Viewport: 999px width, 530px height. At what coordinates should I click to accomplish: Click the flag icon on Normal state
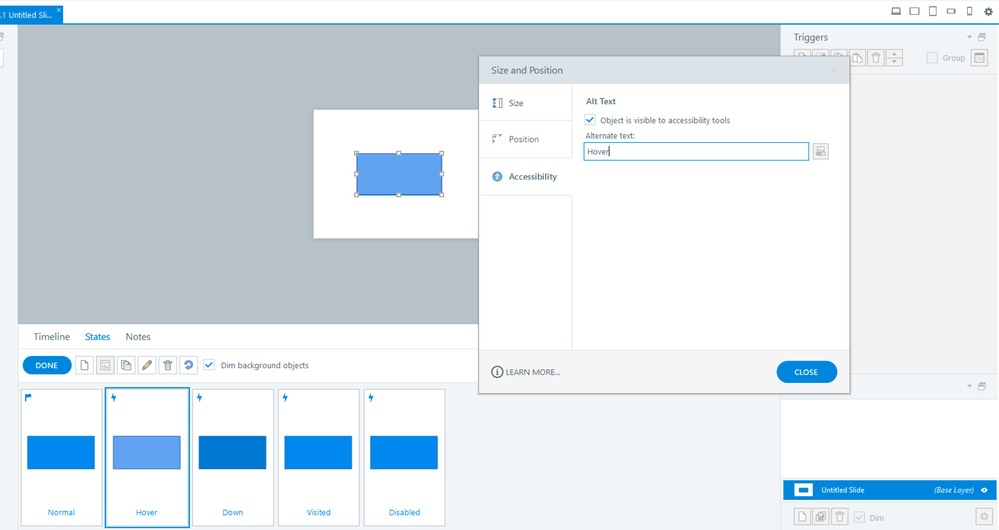point(28,398)
